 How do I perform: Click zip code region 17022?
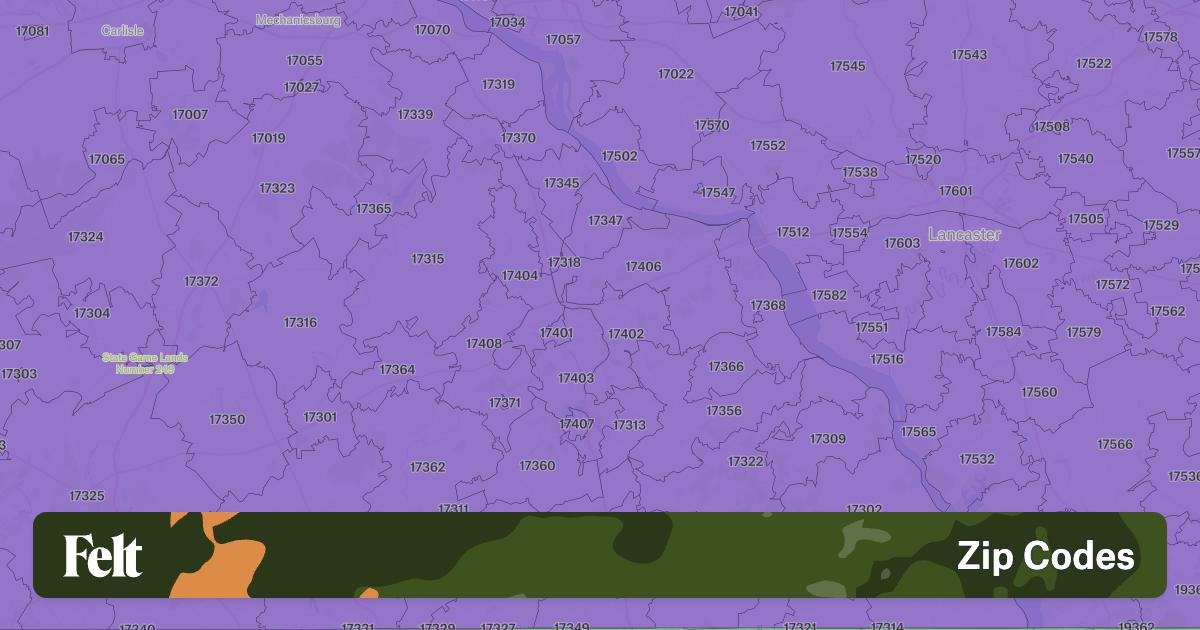click(x=676, y=74)
